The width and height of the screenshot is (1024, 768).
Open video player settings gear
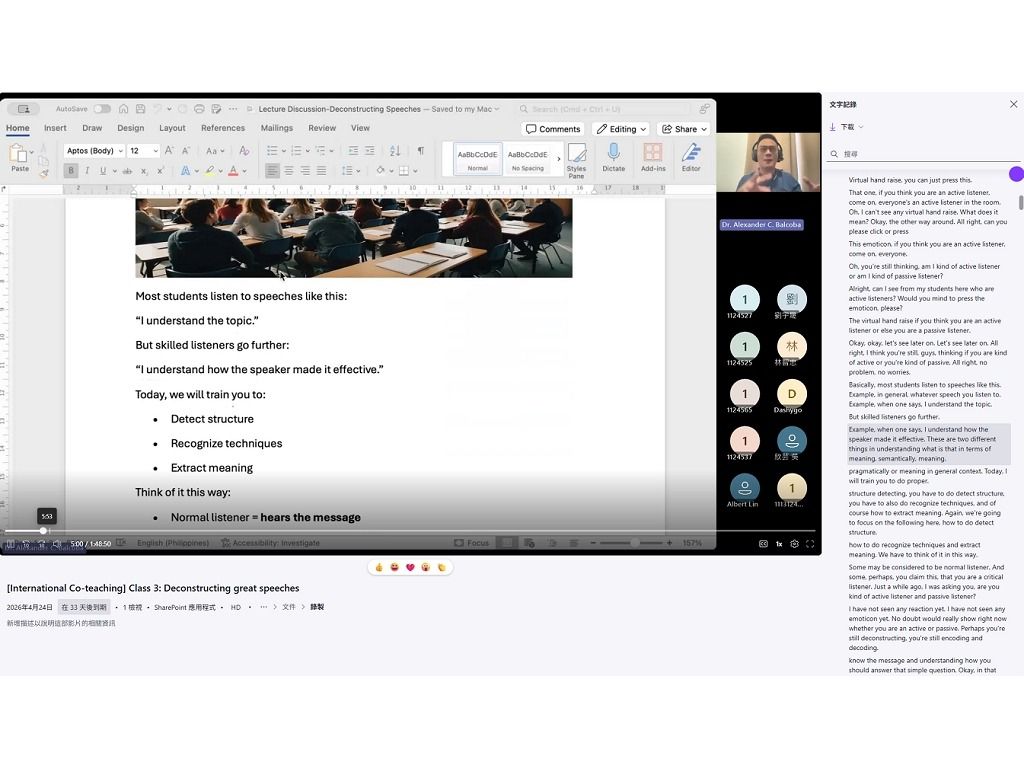pos(794,543)
